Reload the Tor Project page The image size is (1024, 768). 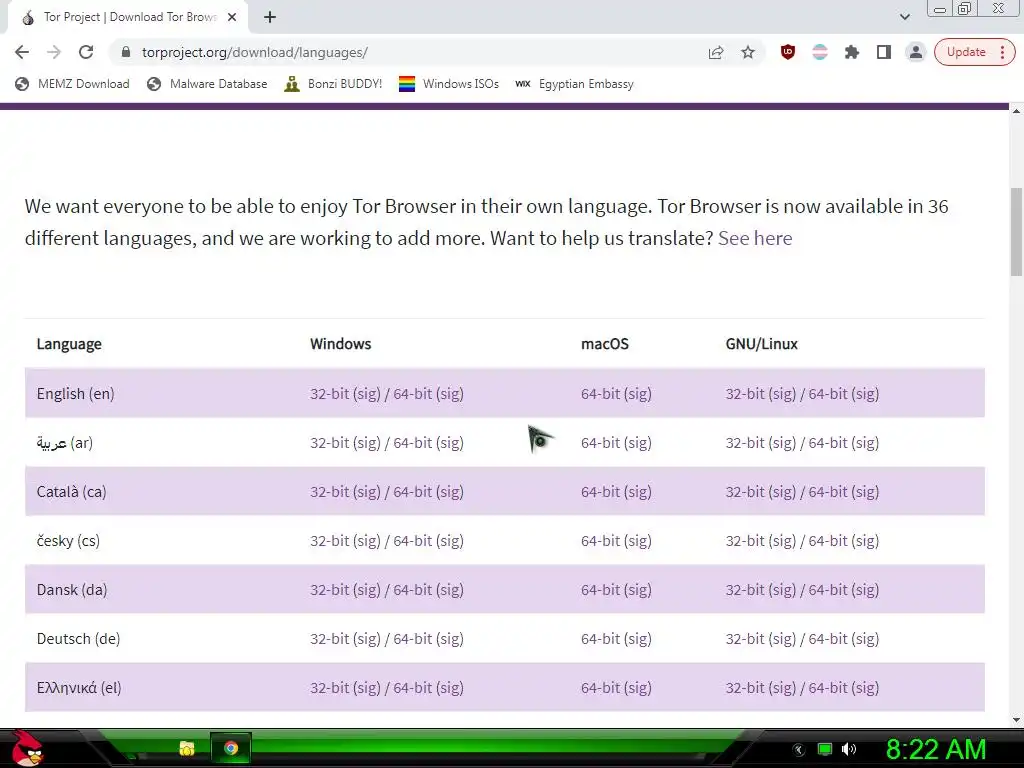pyautogui.click(x=86, y=52)
